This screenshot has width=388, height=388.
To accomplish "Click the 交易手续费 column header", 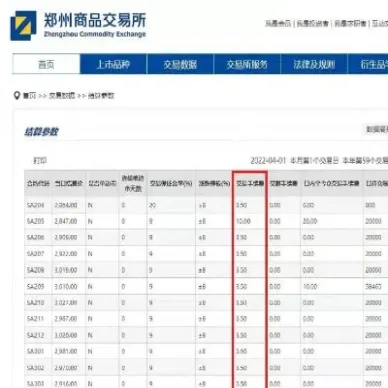I will coord(250,184).
